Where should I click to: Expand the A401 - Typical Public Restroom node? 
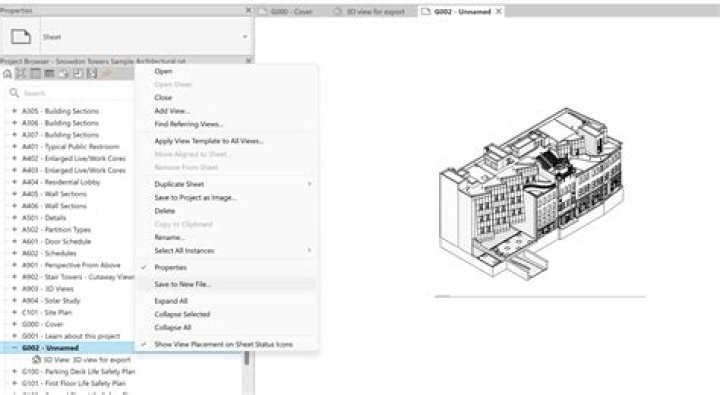(14, 147)
